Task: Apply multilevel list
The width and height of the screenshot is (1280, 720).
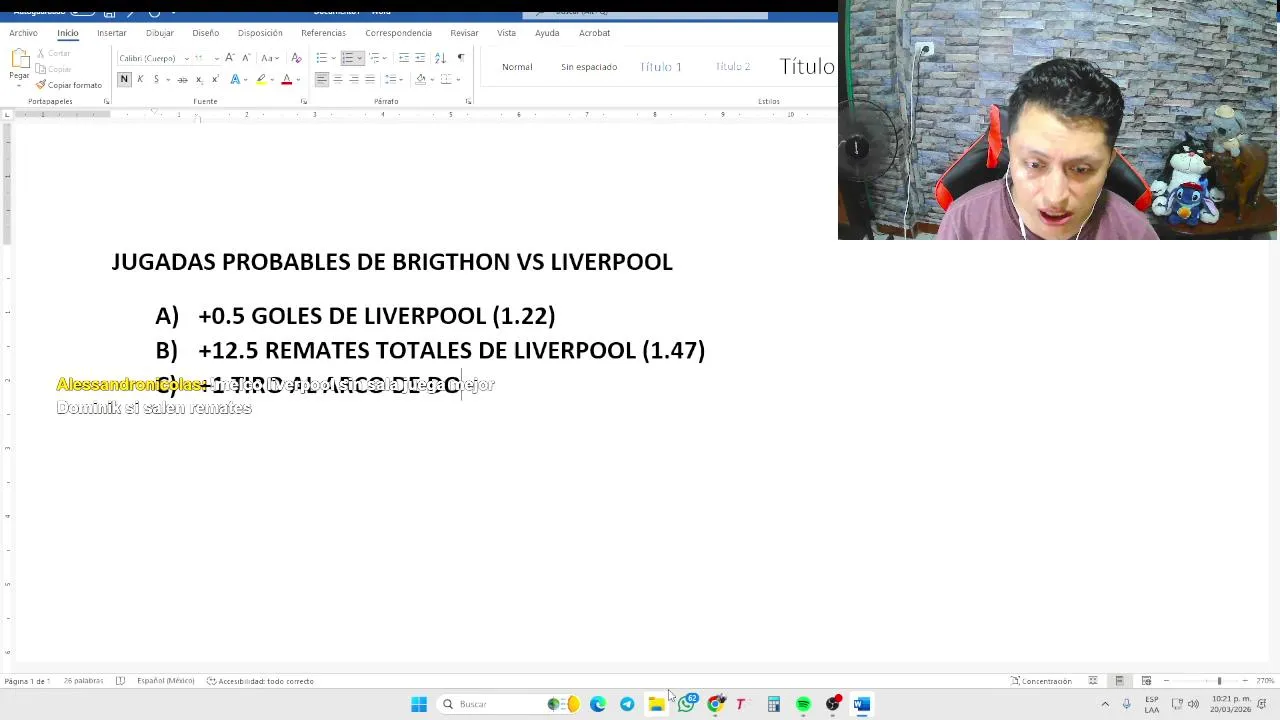Action: click(376, 58)
